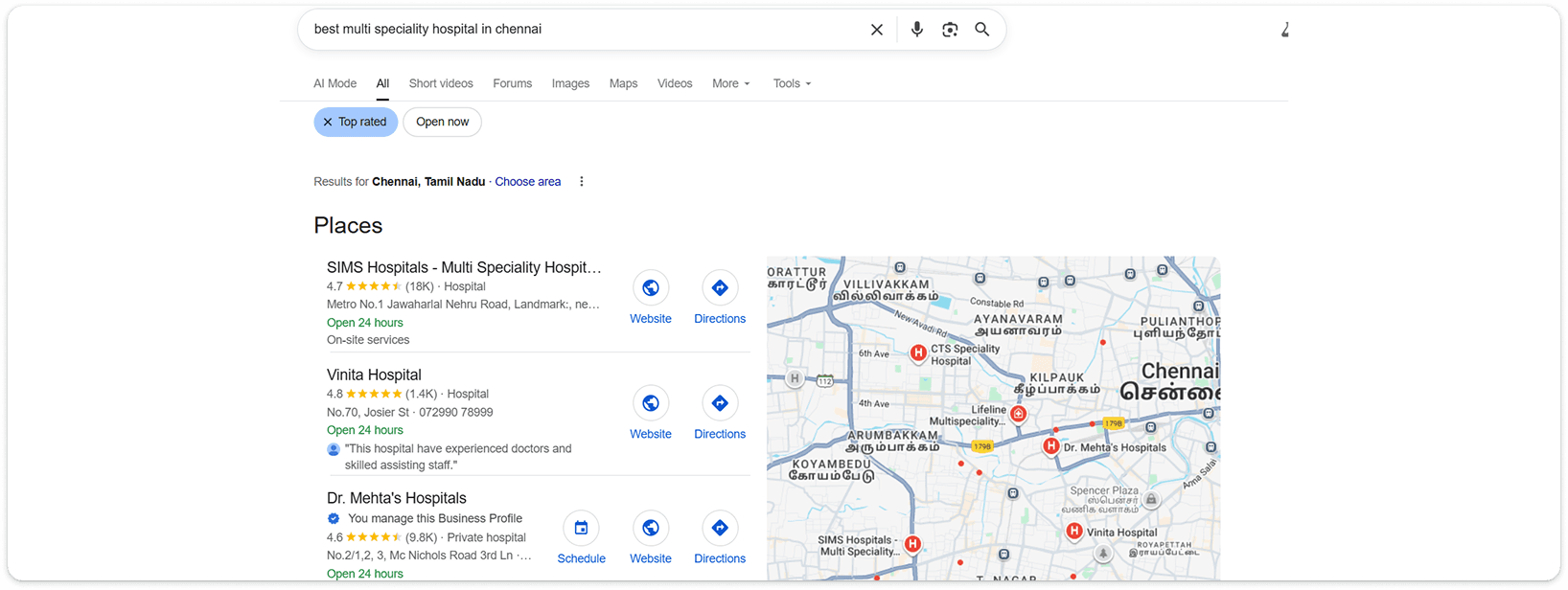The width and height of the screenshot is (1568, 590).
Task: Click into the search text field
Action: coord(585,30)
